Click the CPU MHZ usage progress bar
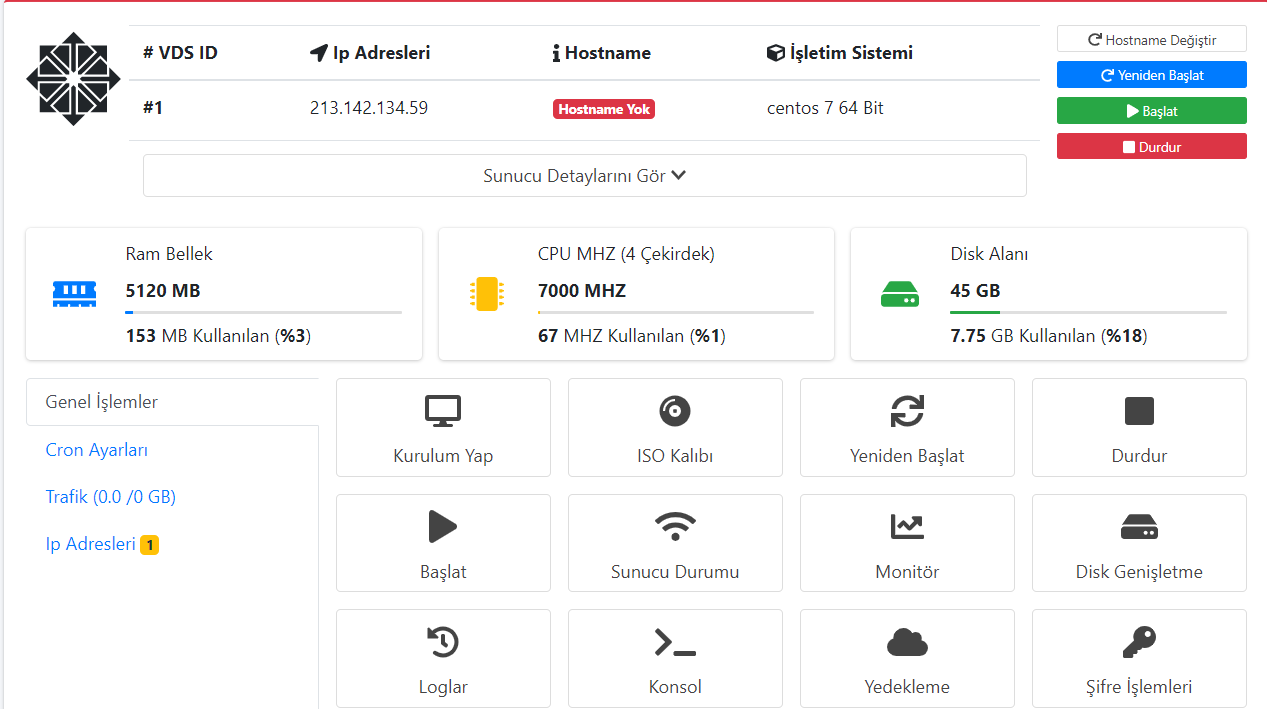 pyautogui.click(x=676, y=313)
